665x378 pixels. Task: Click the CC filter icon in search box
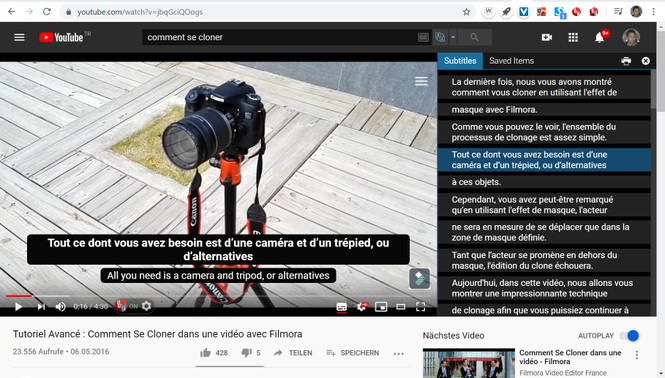click(423, 37)
